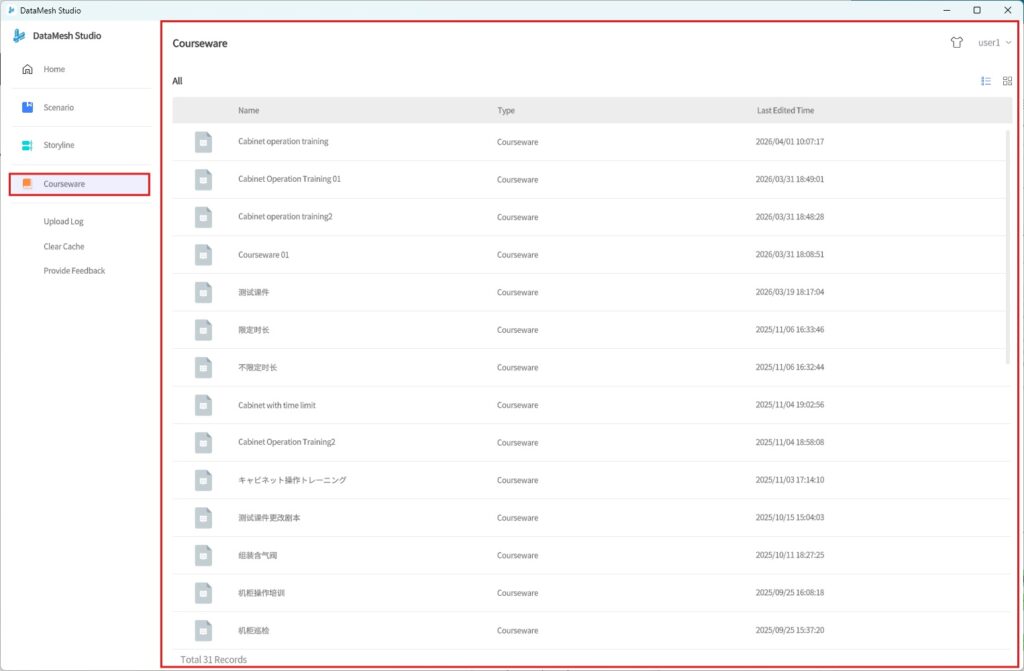
Task: Open the Scenario section icon
Action: [27, 107]
